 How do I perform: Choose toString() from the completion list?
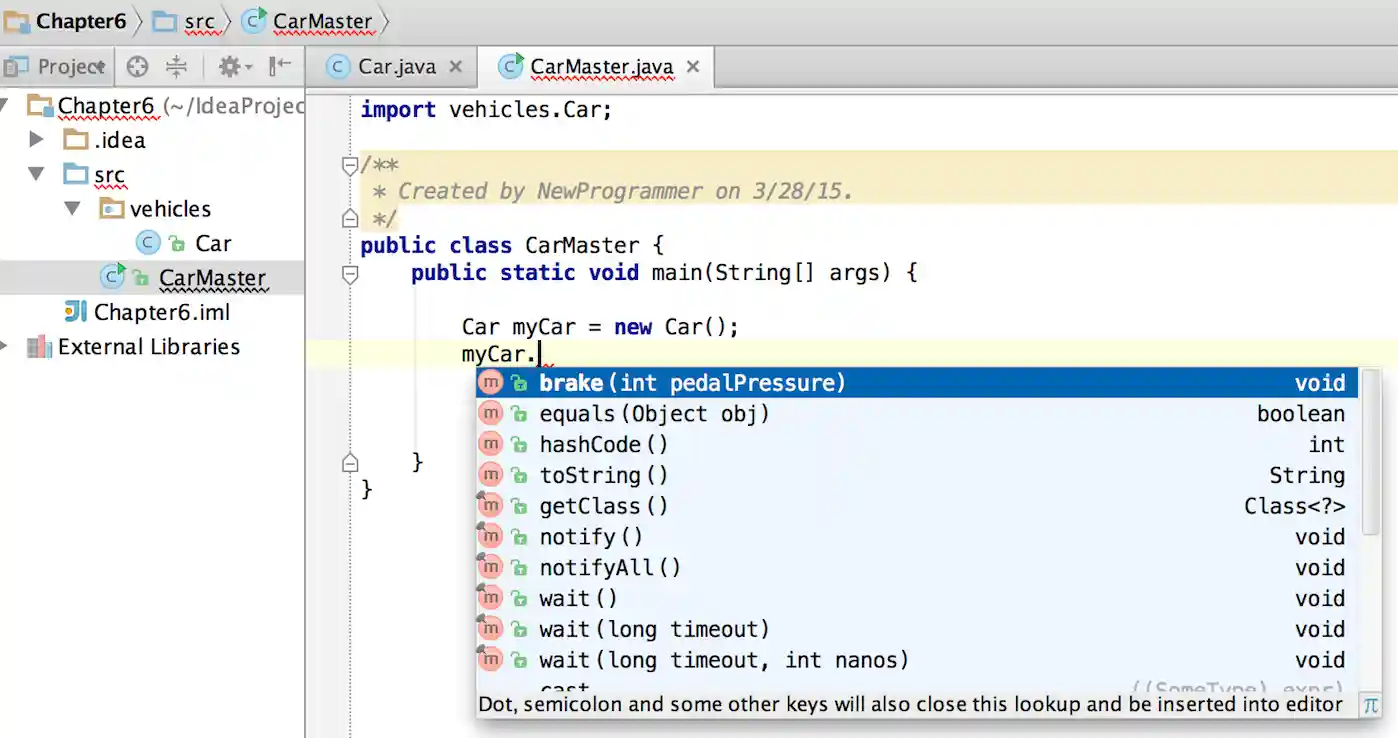(603, 475)
